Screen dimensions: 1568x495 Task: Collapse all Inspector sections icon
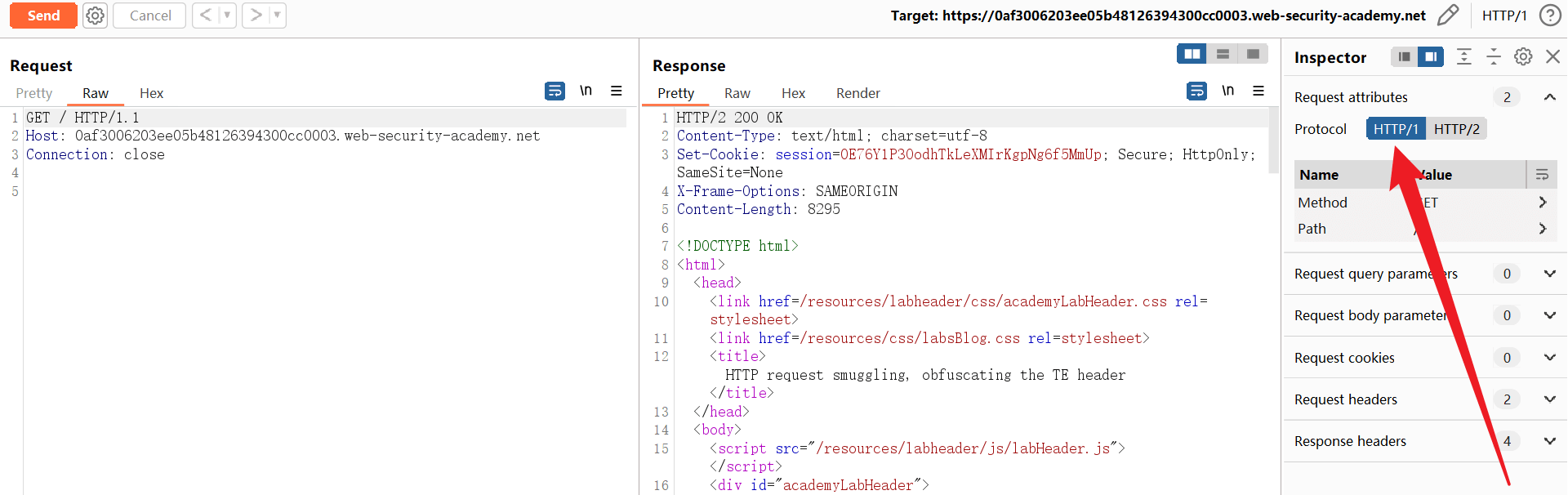pos(1494,56)
